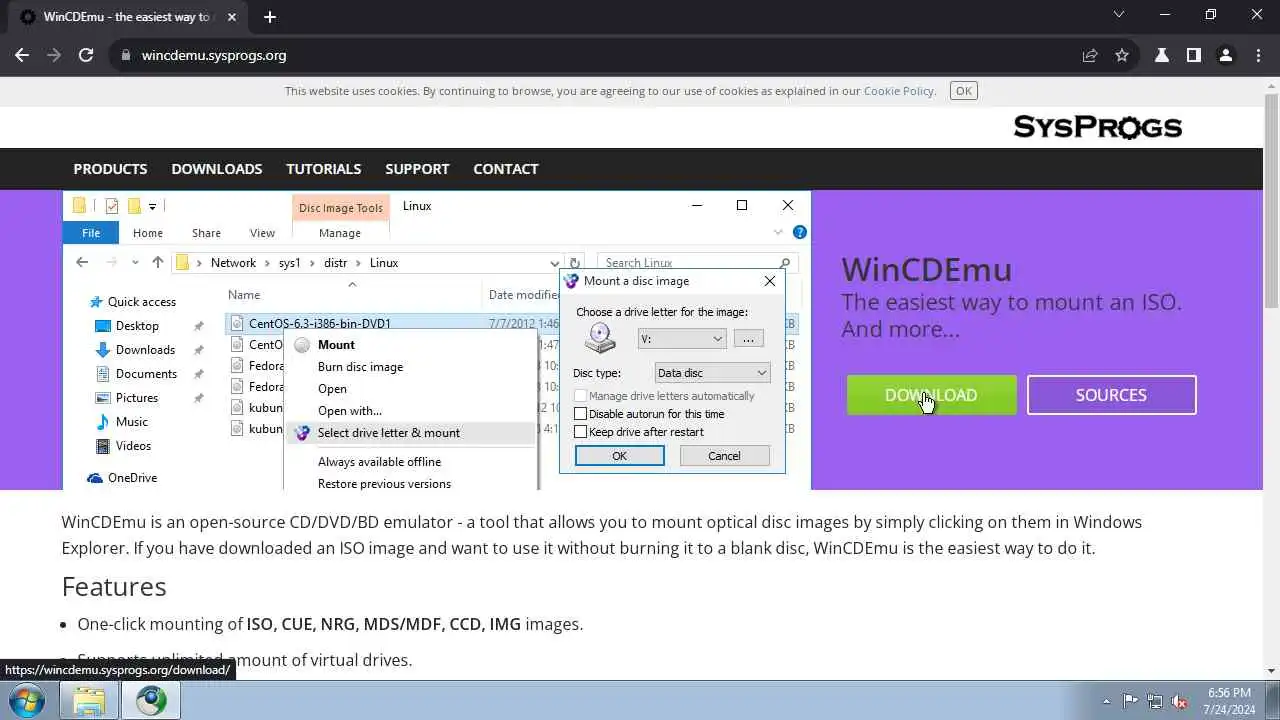Image resolution: width=1280 pixels, height=720 pixels.
Task: Tick Disable autorun for this time checkbox
Action: click(581, 414)
